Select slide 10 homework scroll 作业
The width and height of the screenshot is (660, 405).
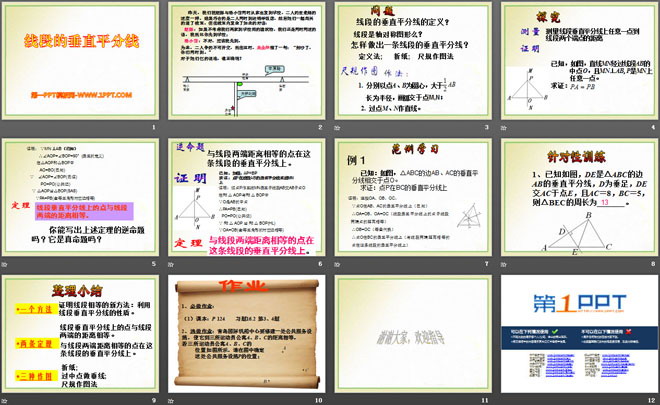(x=247, y=334)
